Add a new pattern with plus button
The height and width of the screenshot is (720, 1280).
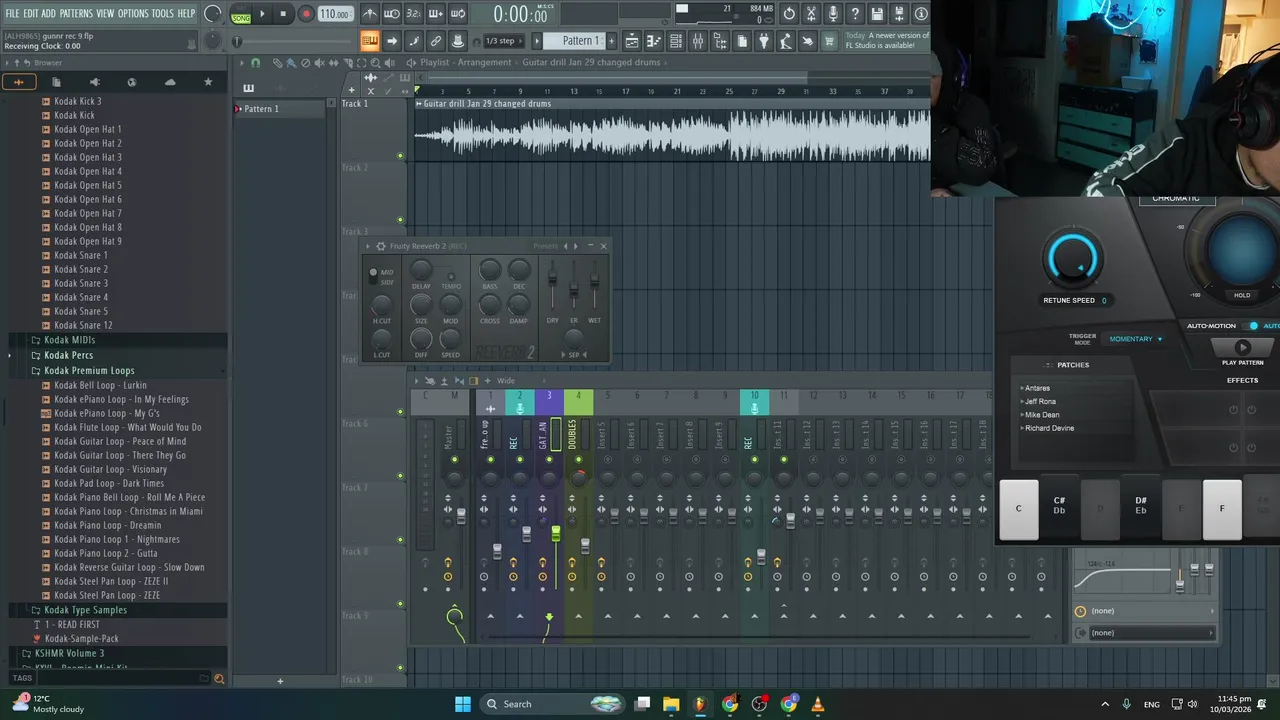[x=612, y=41]
